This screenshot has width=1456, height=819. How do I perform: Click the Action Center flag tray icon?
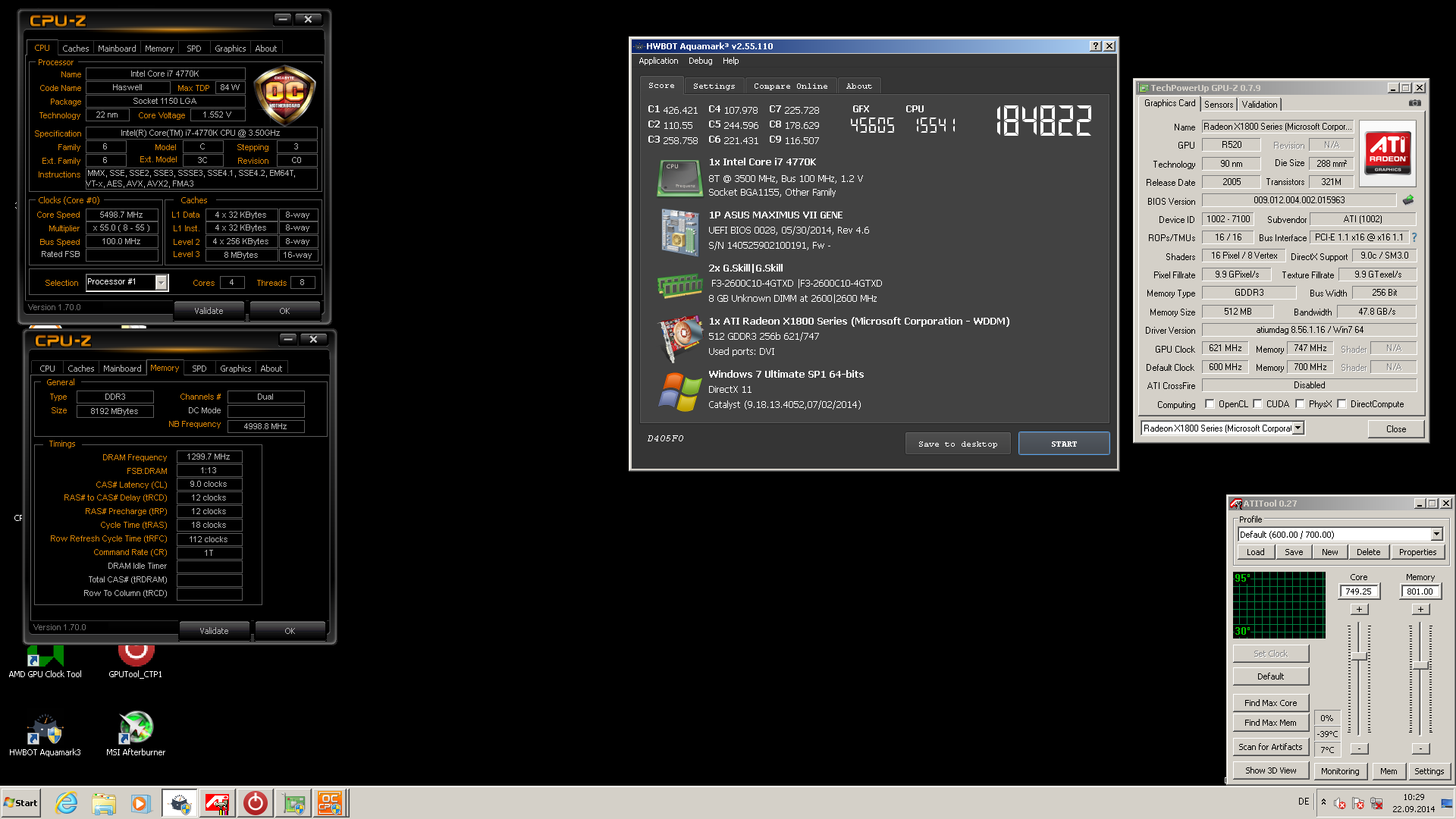click(x=1358, y=803)
